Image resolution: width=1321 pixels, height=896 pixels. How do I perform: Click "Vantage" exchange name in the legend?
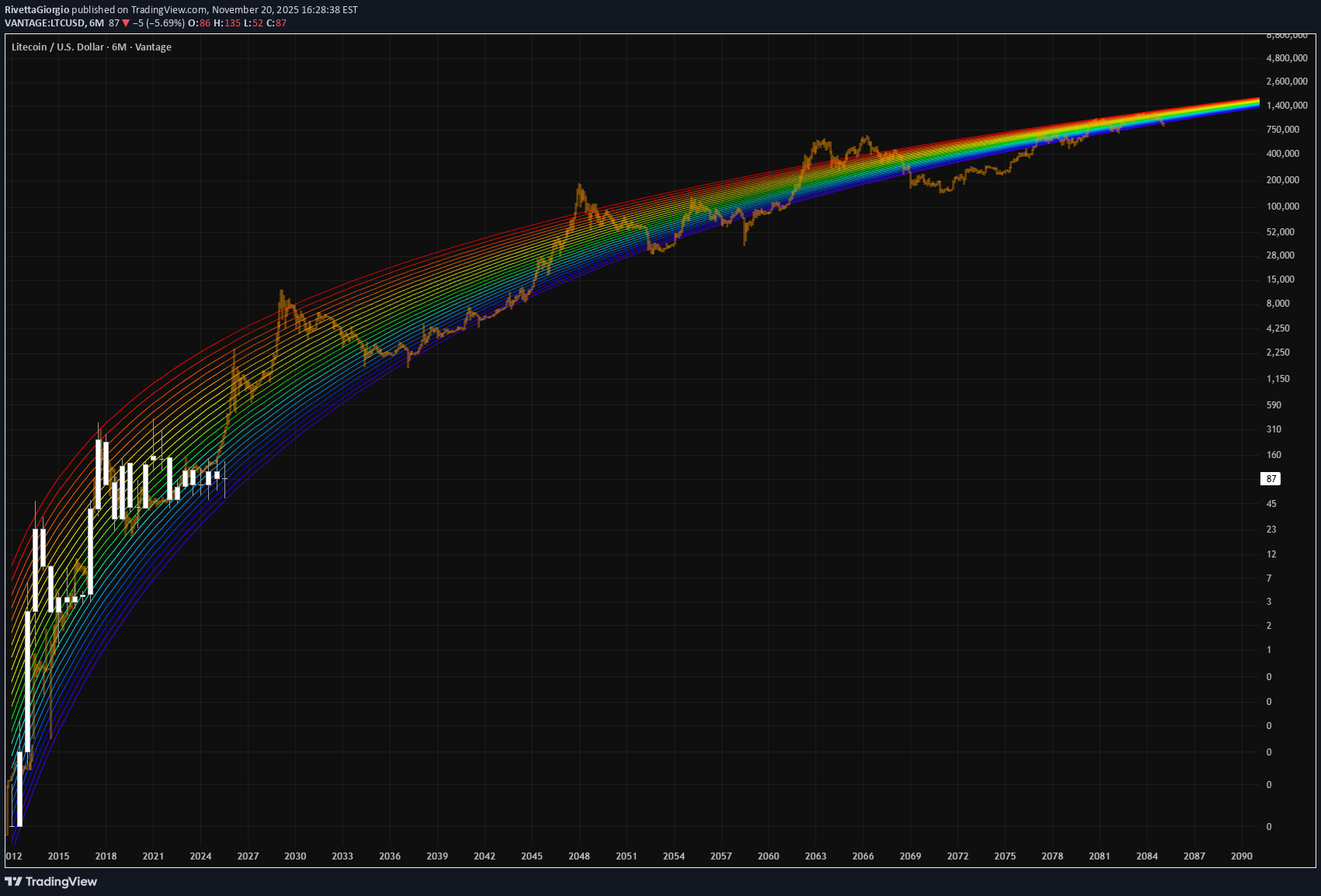[154, 47]
